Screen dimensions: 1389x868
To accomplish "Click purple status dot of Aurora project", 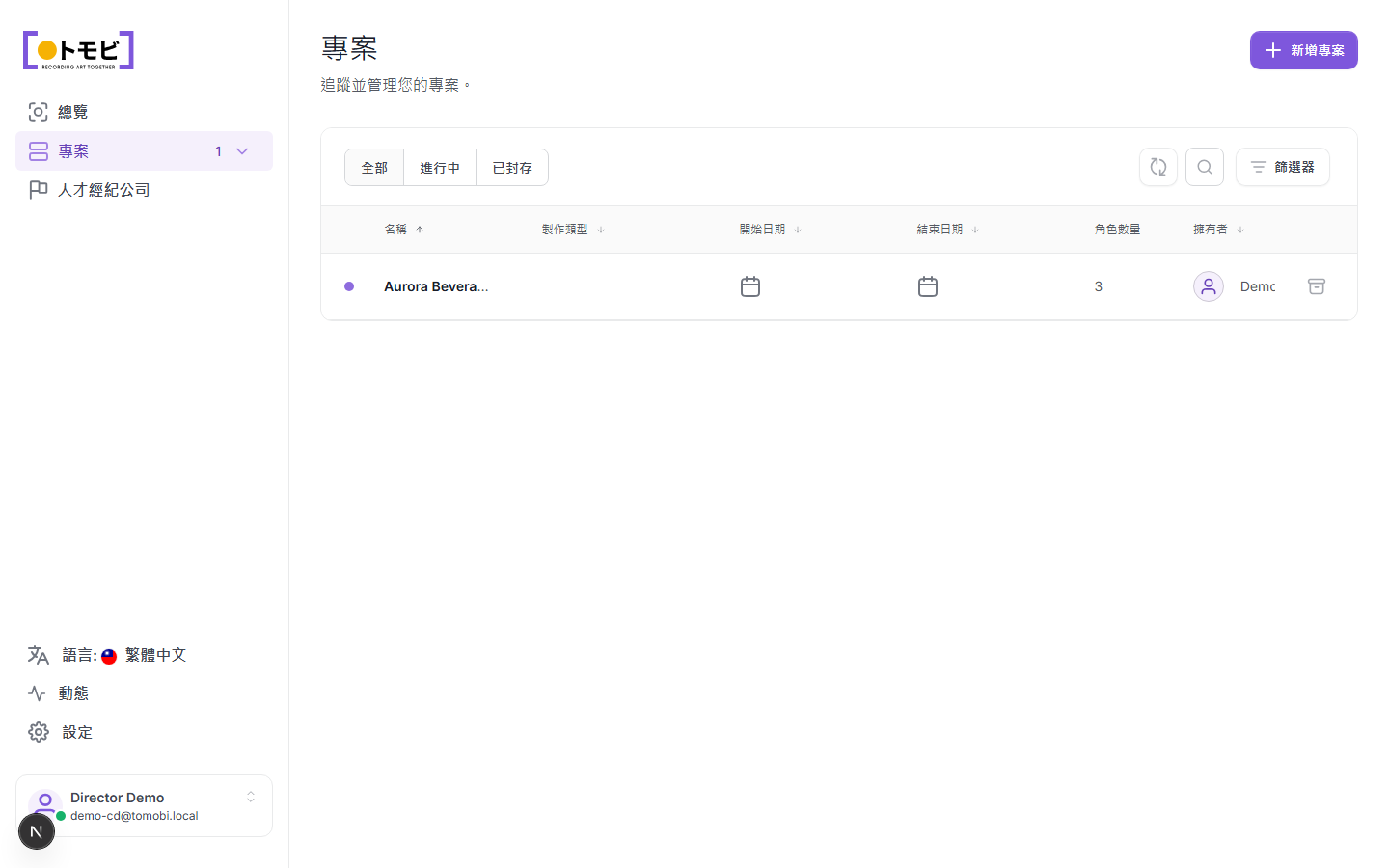I will (349, 286).
